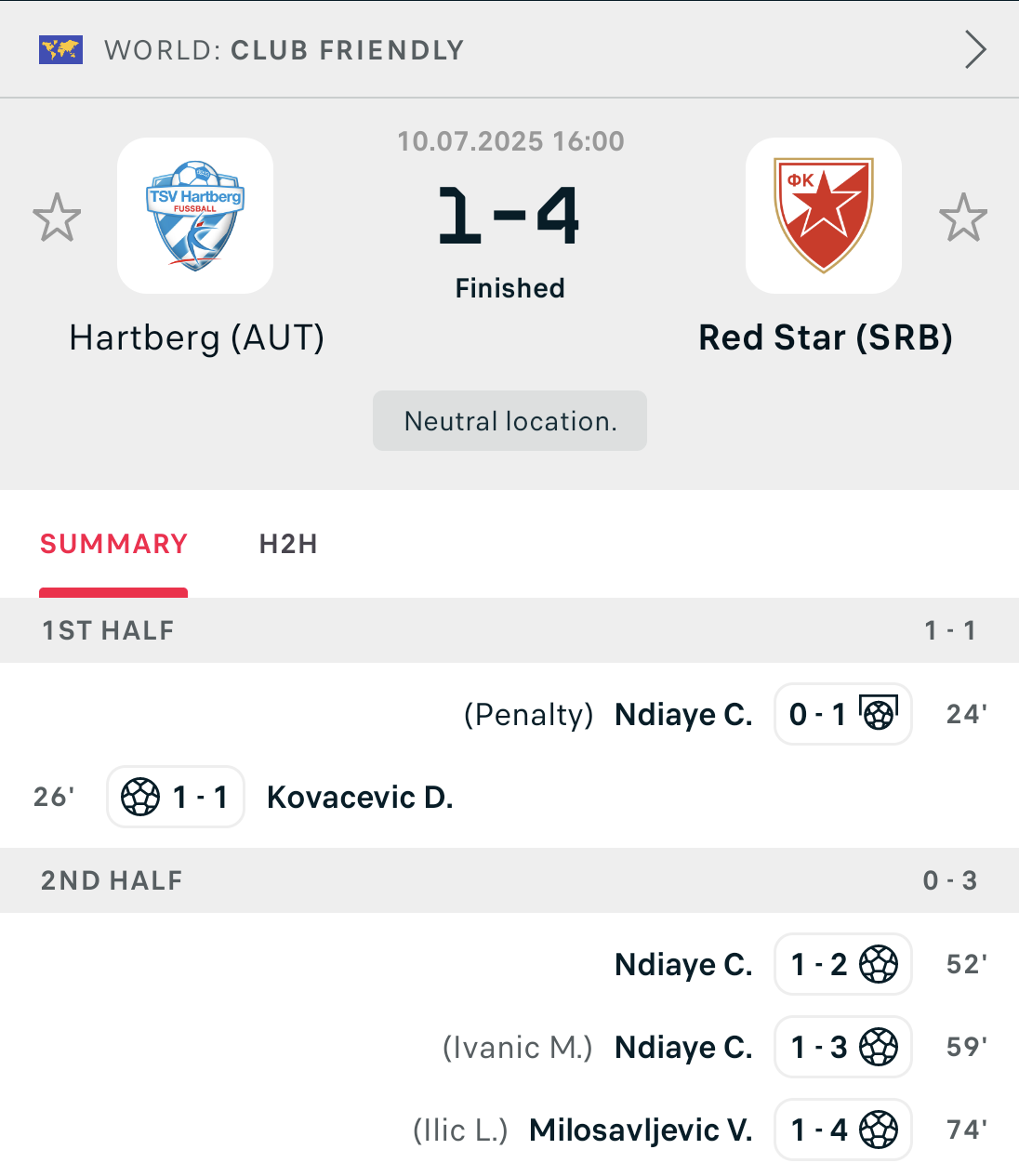
Task: Switch to the H2H tab
Action: pyautogui.click(x=288, y=544)
